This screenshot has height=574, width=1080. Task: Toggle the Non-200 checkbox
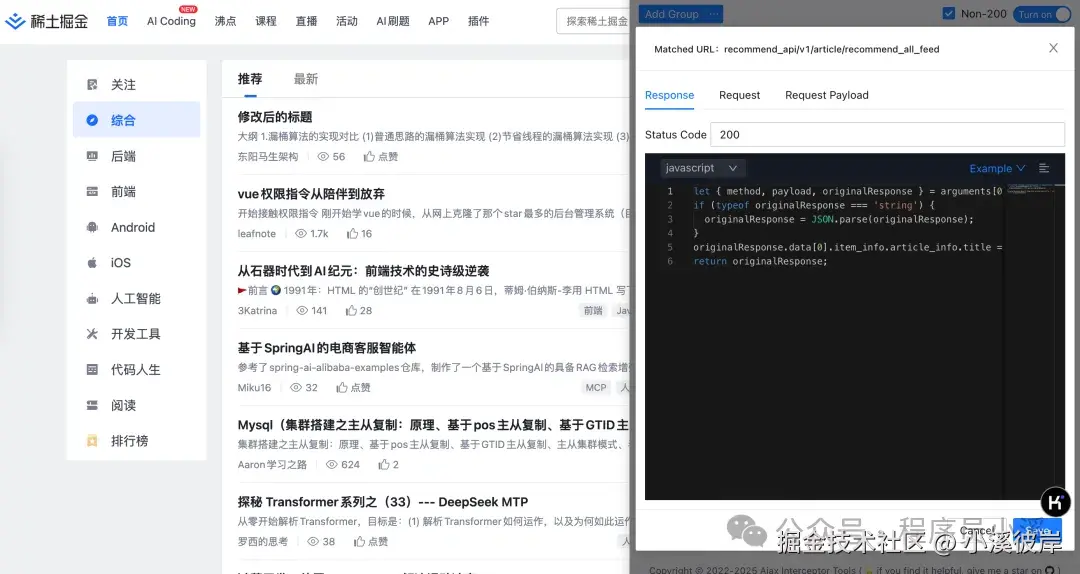(948, 14)
